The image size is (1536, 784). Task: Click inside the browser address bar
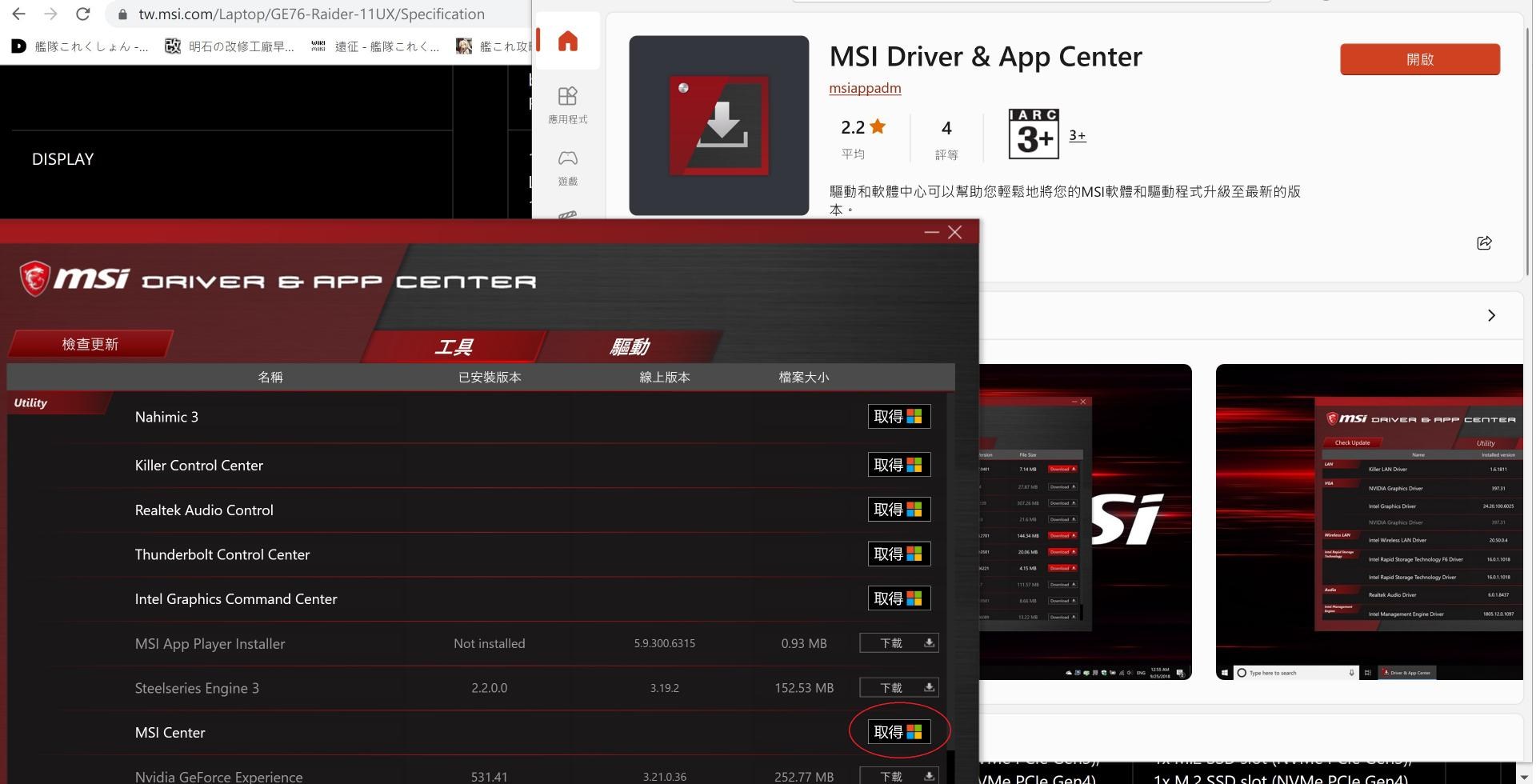[312, 14]
